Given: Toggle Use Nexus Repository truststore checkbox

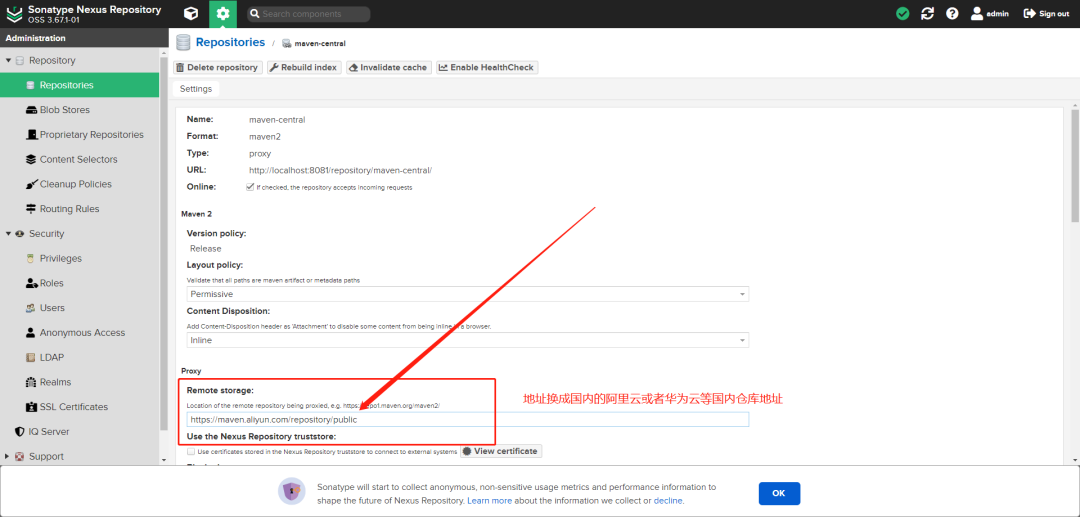Looking at the screenshot, I should [191, 452].
